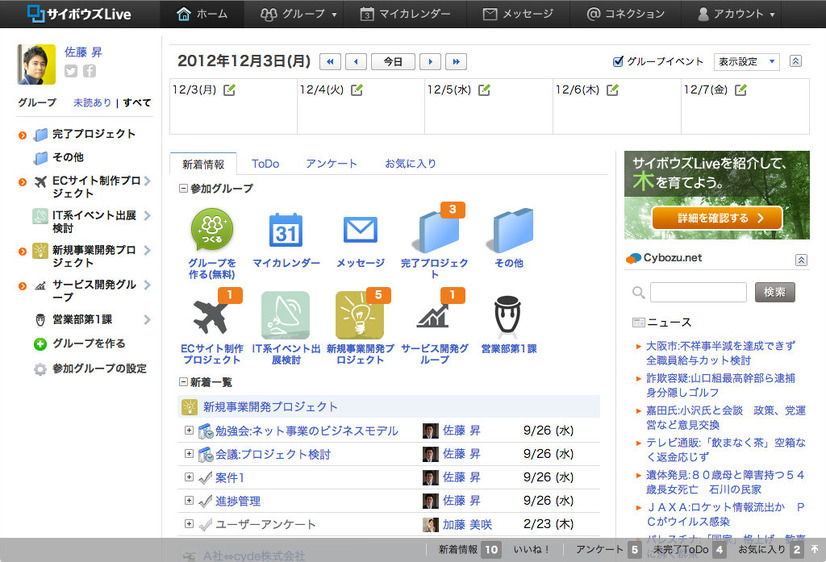Open the マイカレンダー calendar 31 icon
This screenshot has height=562, width=826.
pos(286,230)
